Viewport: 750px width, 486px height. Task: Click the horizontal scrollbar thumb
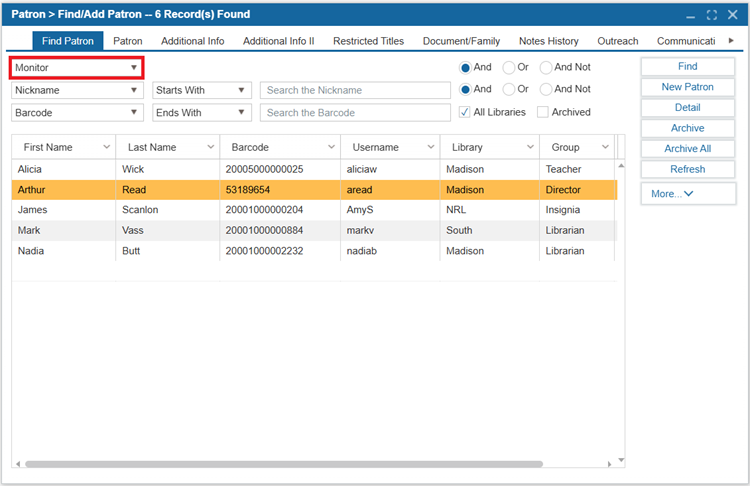pos(284,464)
